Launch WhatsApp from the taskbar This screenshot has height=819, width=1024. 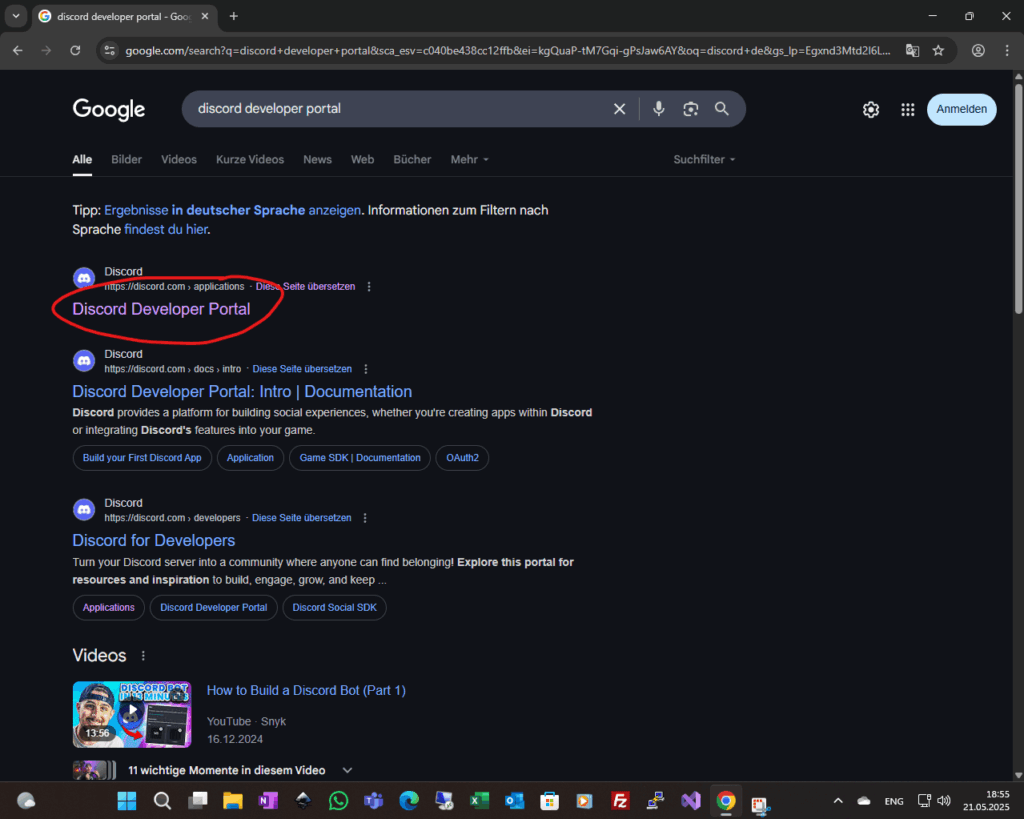pyautogui.click(x=338, y=801)
